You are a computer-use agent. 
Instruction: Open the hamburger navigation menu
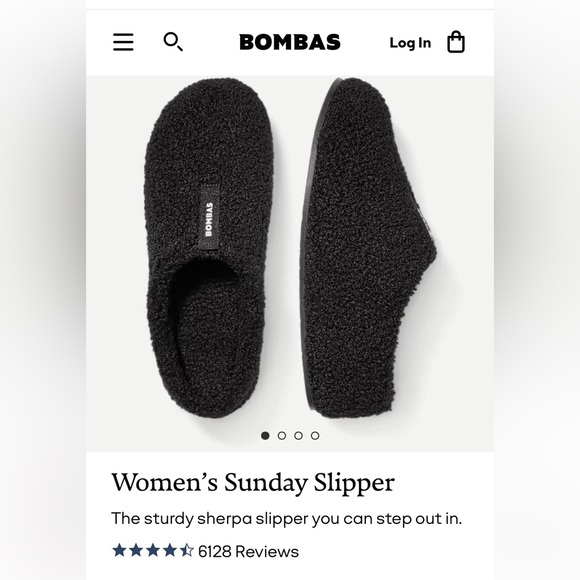(123, 42)
